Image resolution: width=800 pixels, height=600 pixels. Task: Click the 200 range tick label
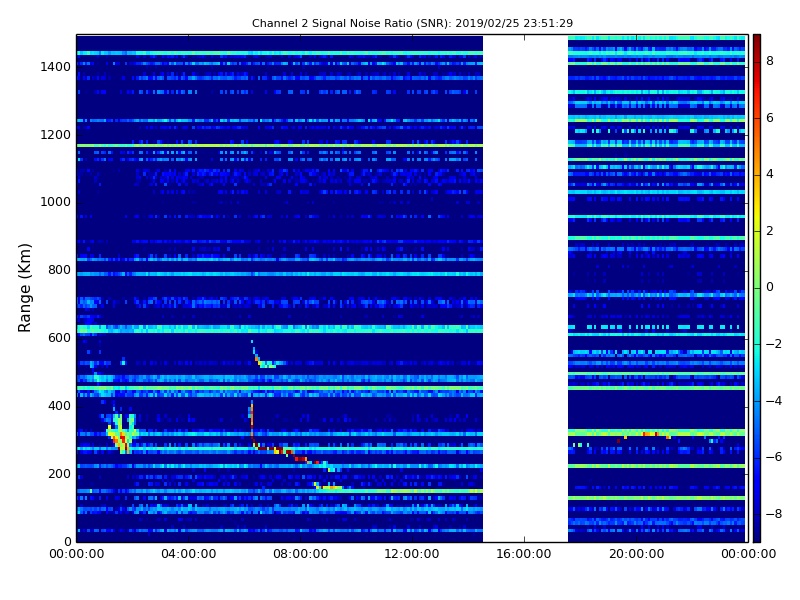click(x=59, y=473)
